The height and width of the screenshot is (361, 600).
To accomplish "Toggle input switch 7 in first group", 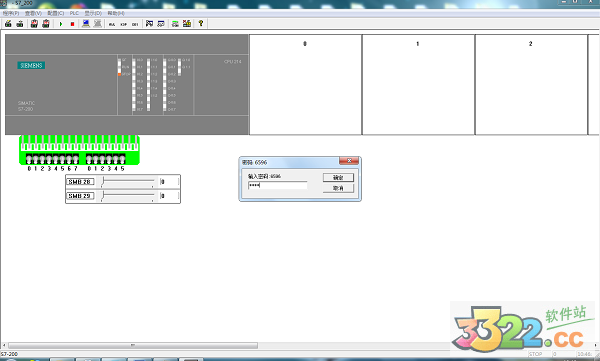I will click(x=75, y=158).
